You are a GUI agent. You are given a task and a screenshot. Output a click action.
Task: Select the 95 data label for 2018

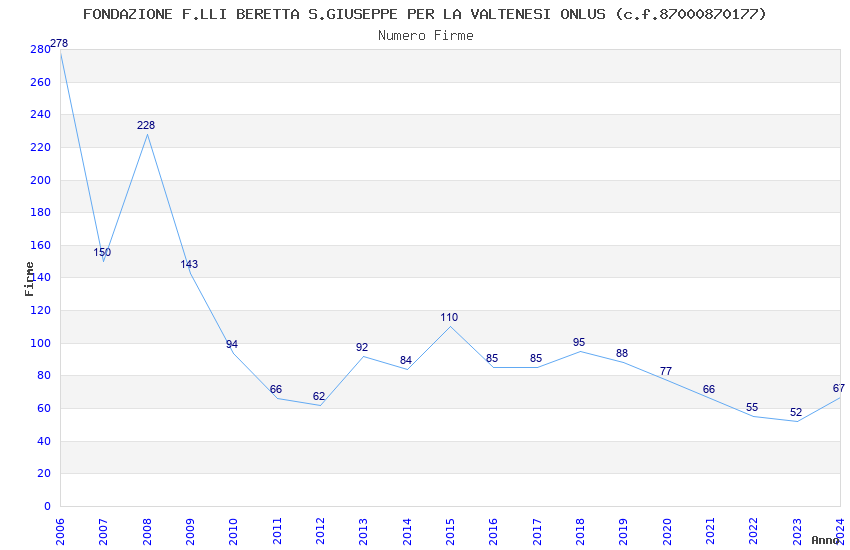[579, 342]
